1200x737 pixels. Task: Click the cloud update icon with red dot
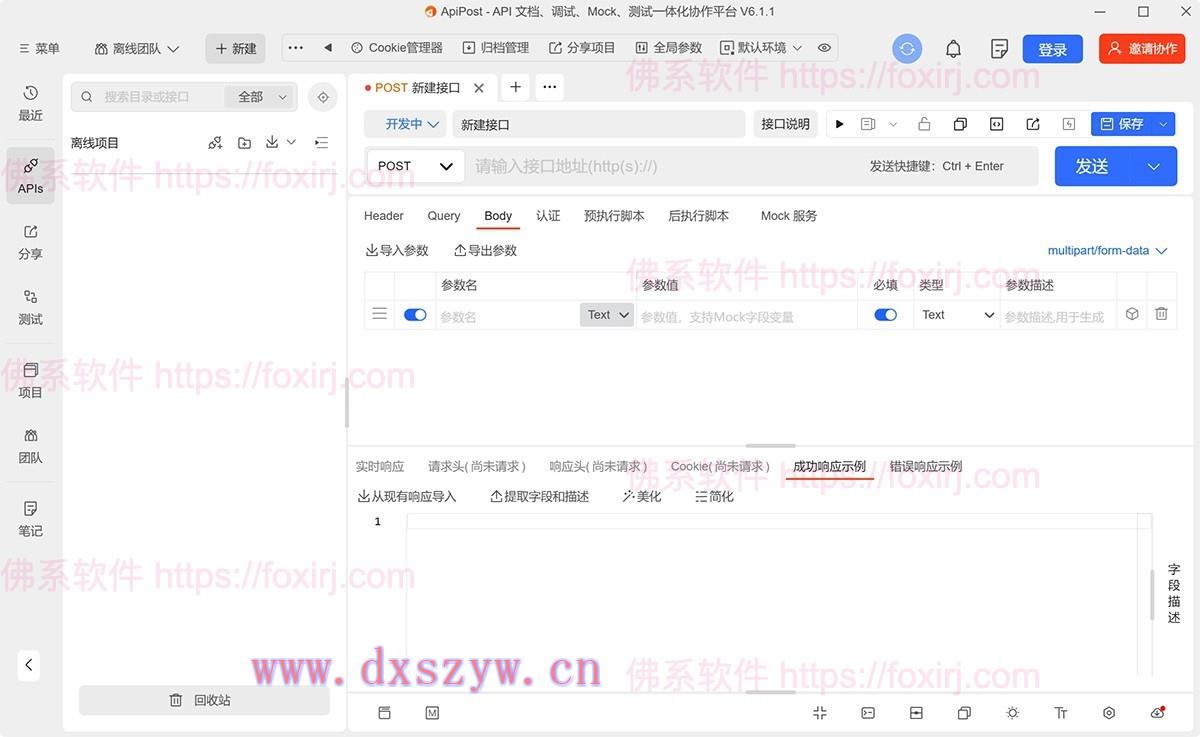(1158, 713)
